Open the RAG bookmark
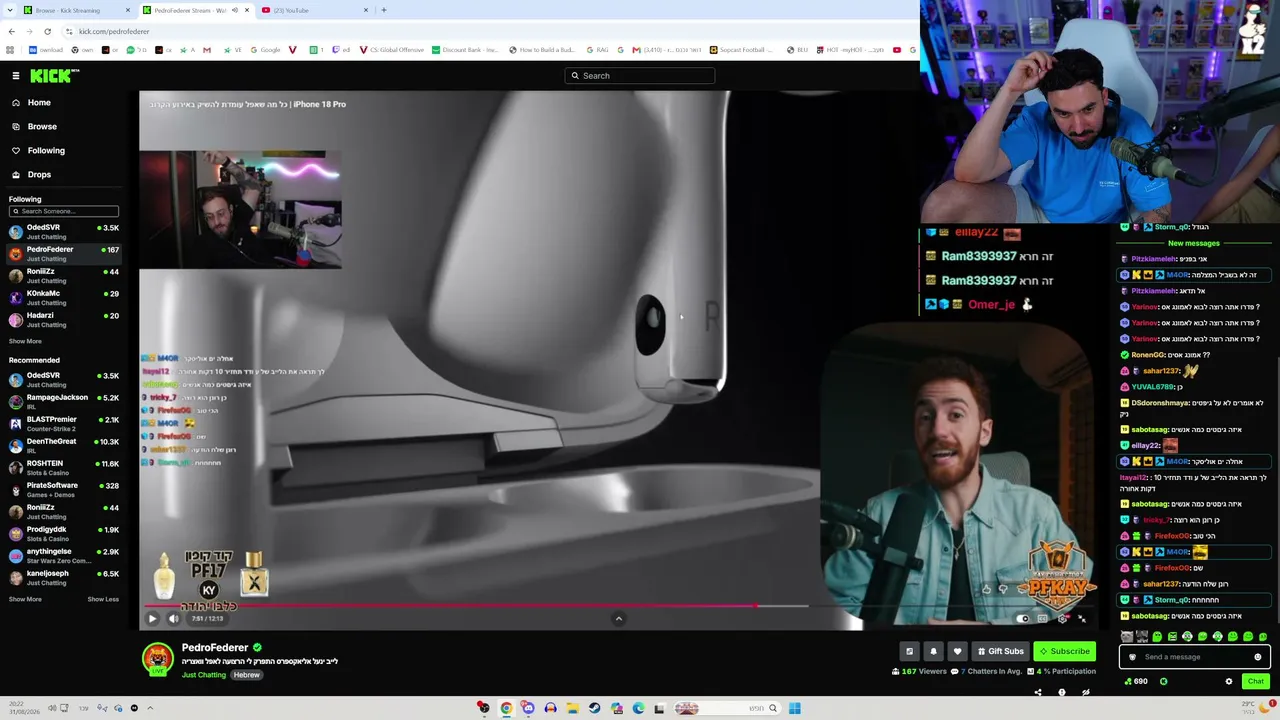Image resolution: width=1280 pixels, height=720 pixels. [x=597, y=50]
